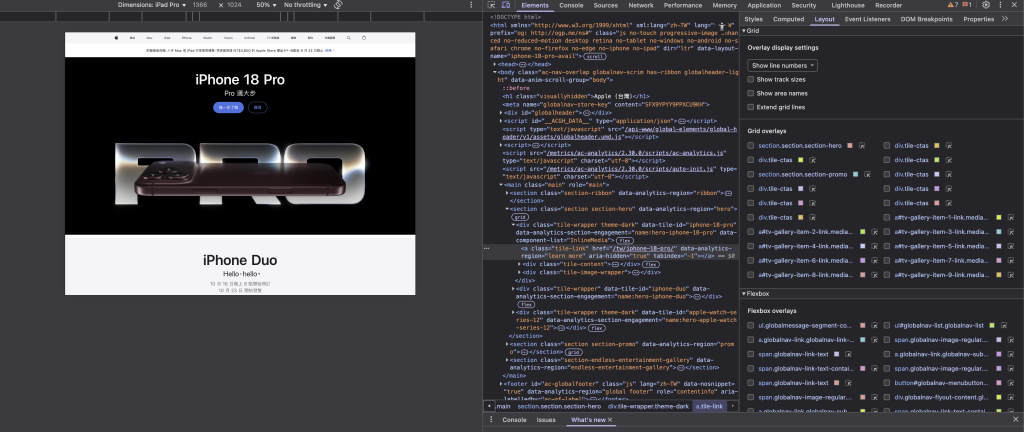Image resolution: width=1024 pixels, height=432 pixels.
Task: Check the a#tv-gallery-item-4-link grid overlay
Action: (x=751, y=246)
